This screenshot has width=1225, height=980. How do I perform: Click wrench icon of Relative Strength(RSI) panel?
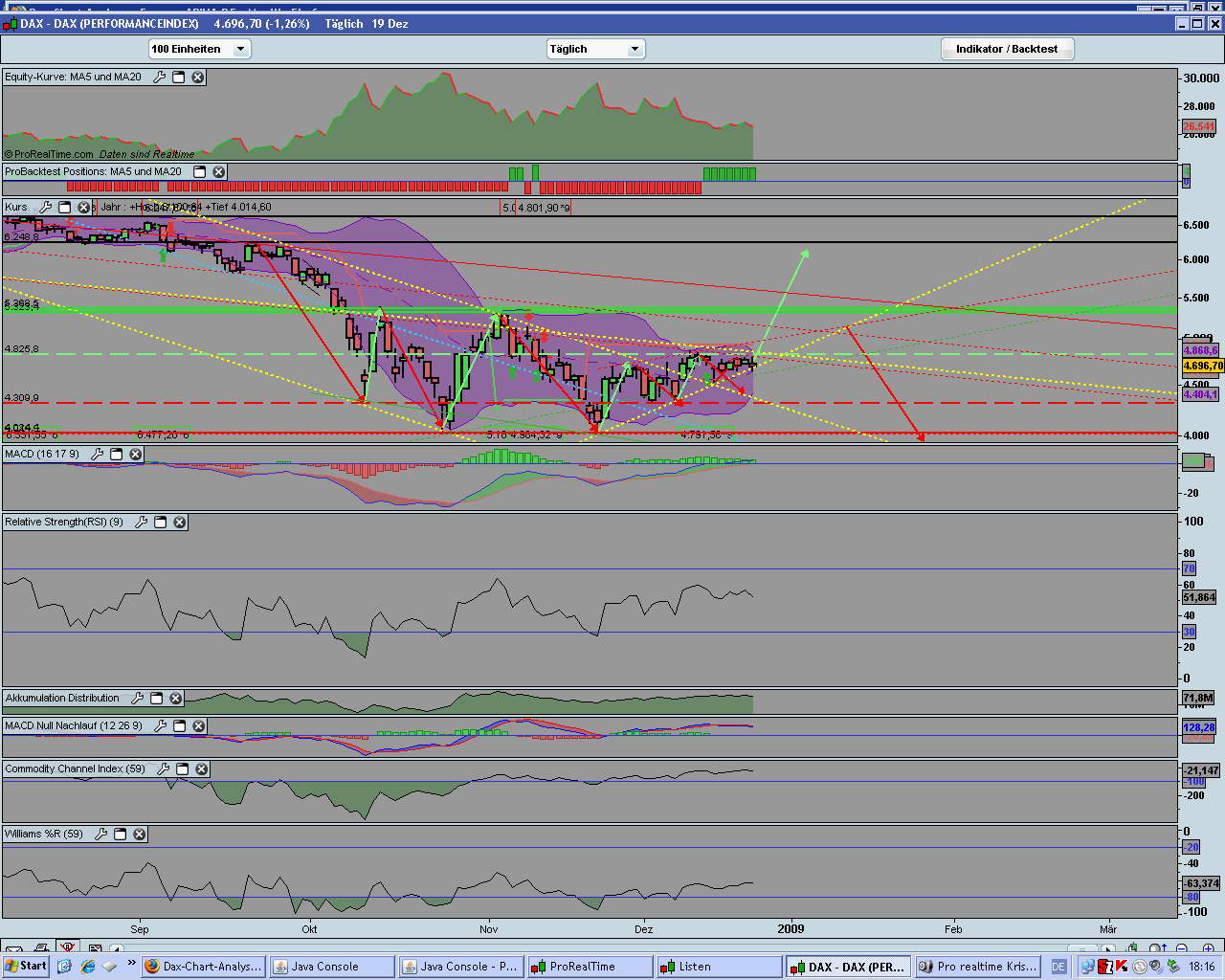point(141,522)
